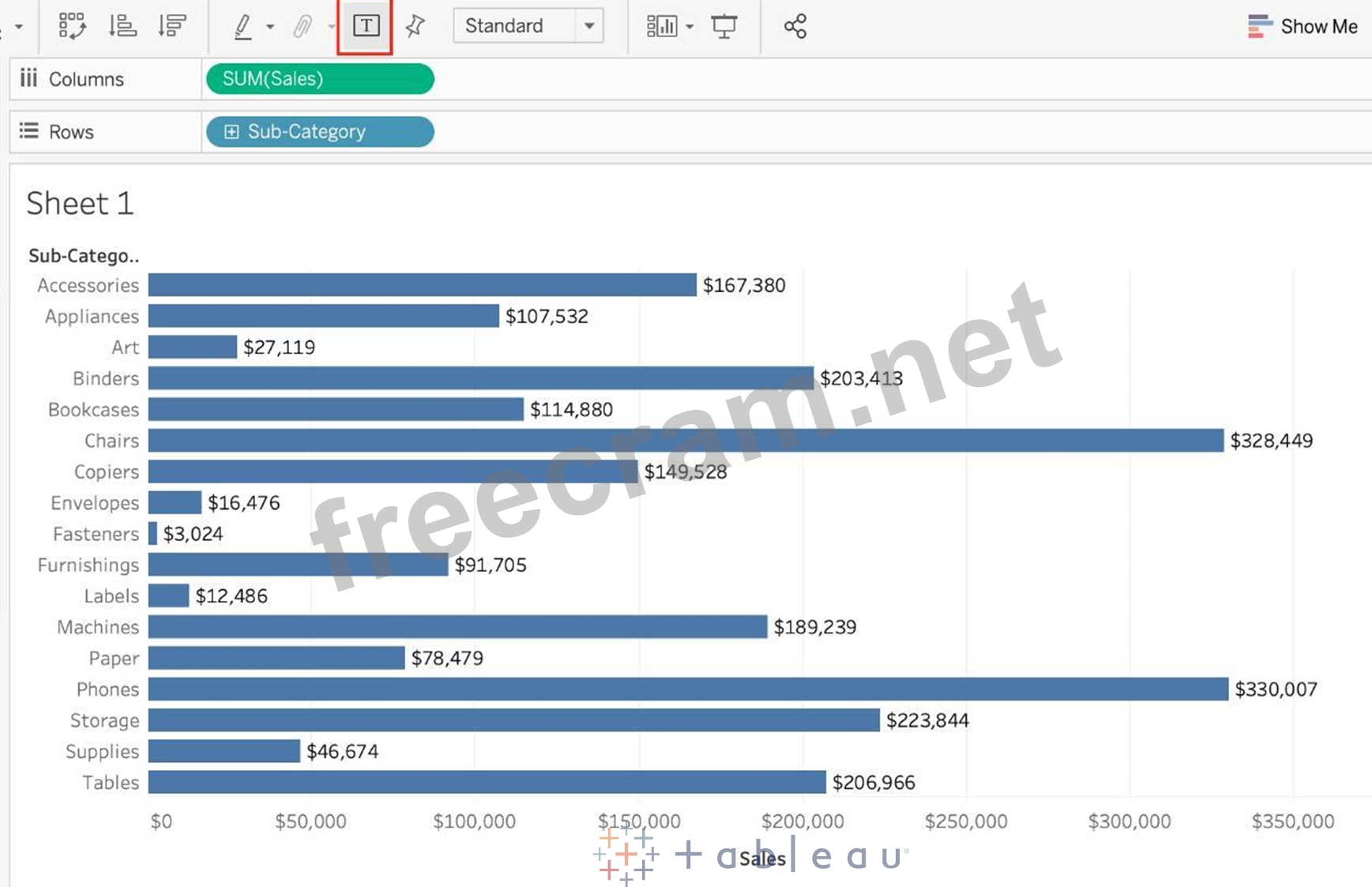Toggle the Show Mark Labels button

[x=366, y=26]
